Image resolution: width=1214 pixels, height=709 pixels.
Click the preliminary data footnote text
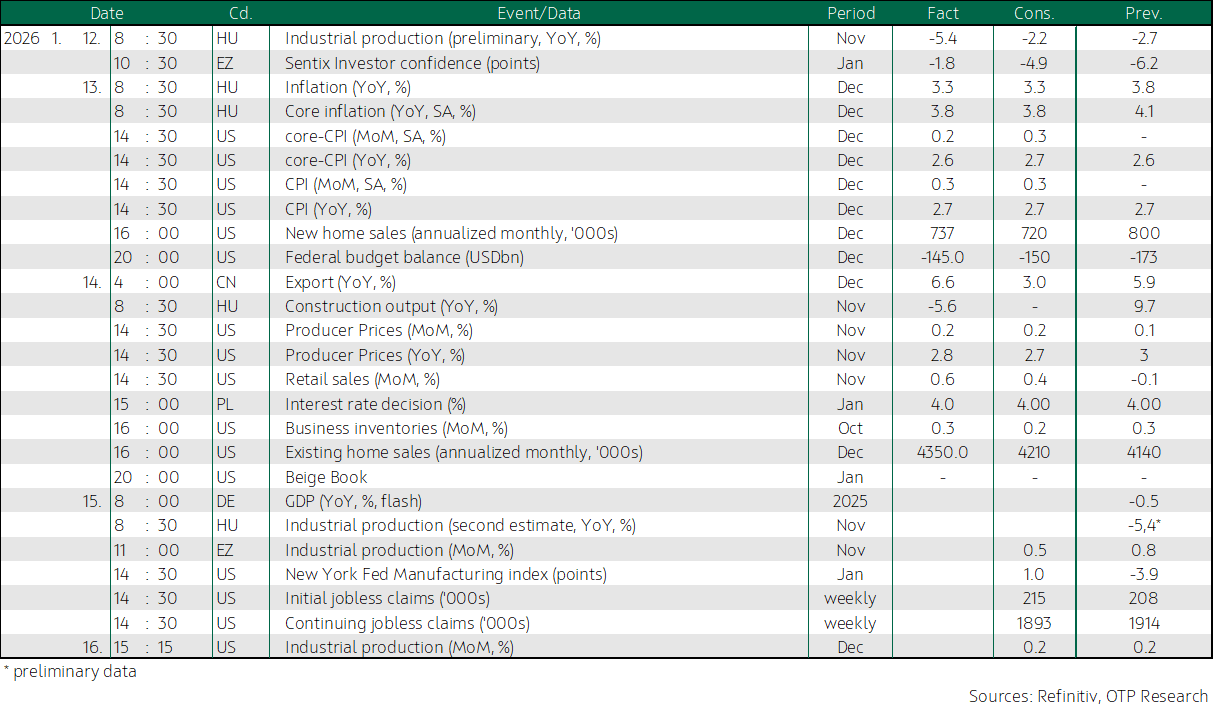click(70, 671)
